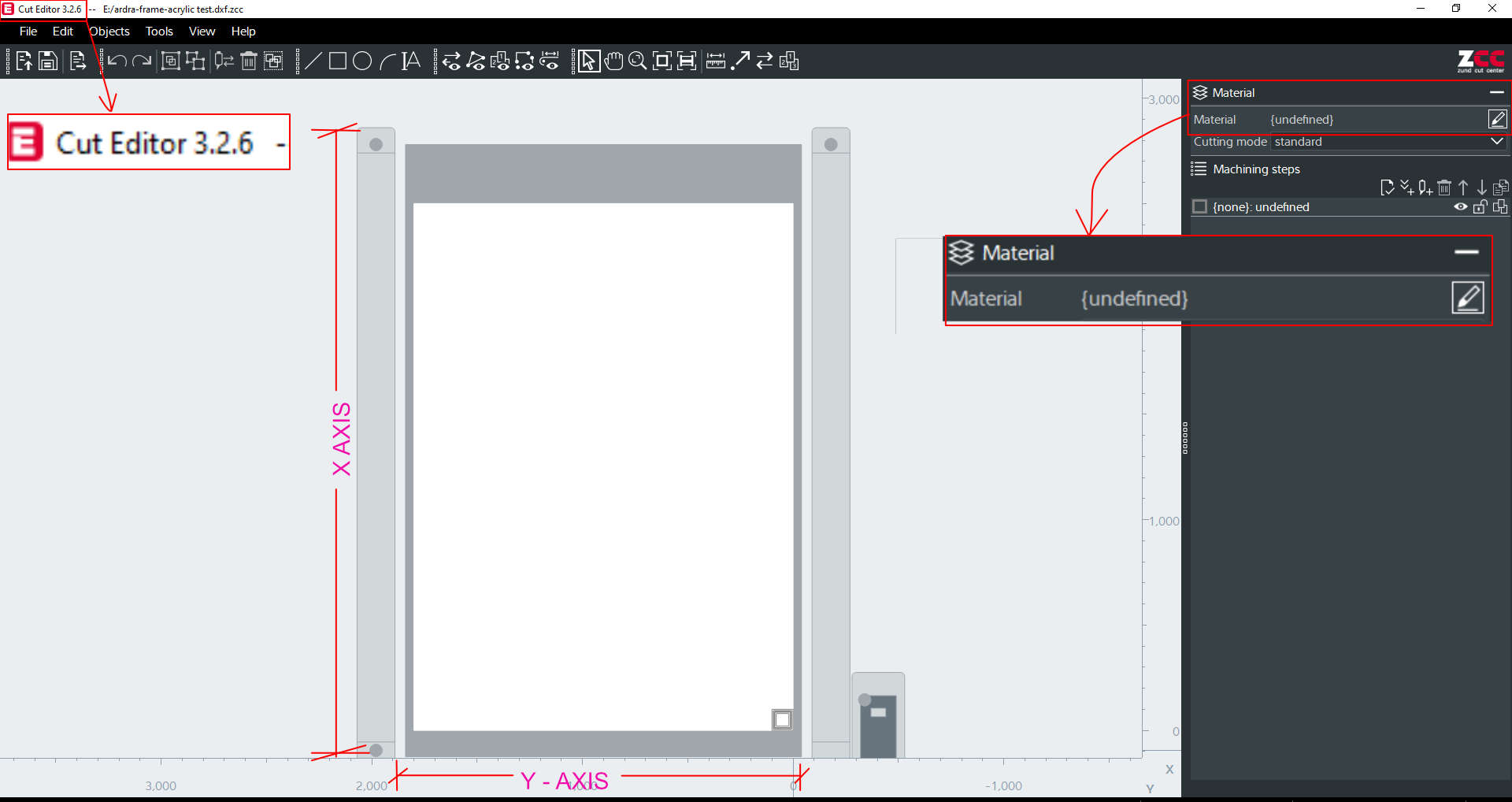Click the apply machining steps document icon
The height and width of the screenshot is (802, 1512).
point(1388,188)
